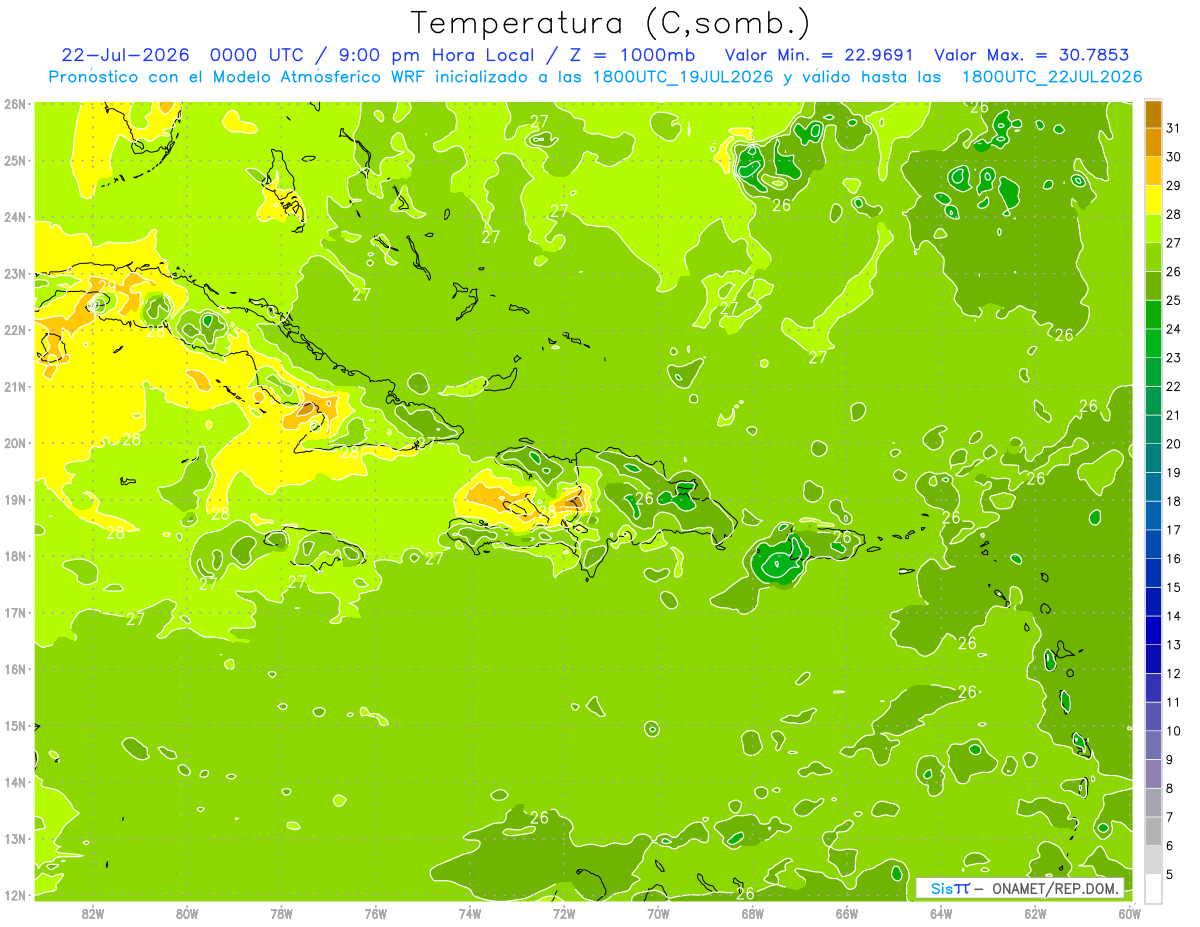Click "Valor Min. = 22.9691" text

pyautogui.click(x=819, y=55)
